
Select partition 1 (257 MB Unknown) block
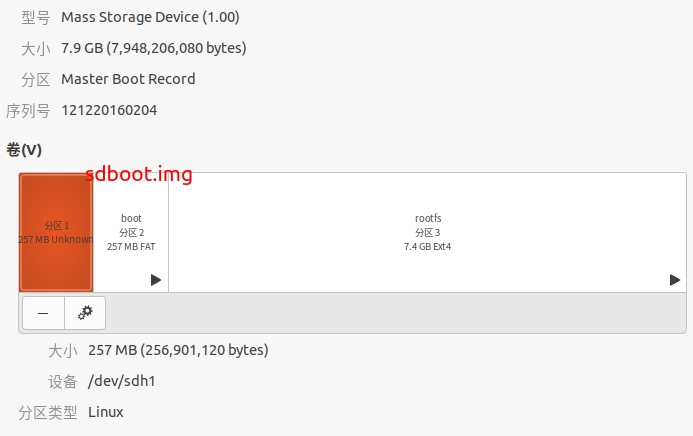(x=56, y=233)
